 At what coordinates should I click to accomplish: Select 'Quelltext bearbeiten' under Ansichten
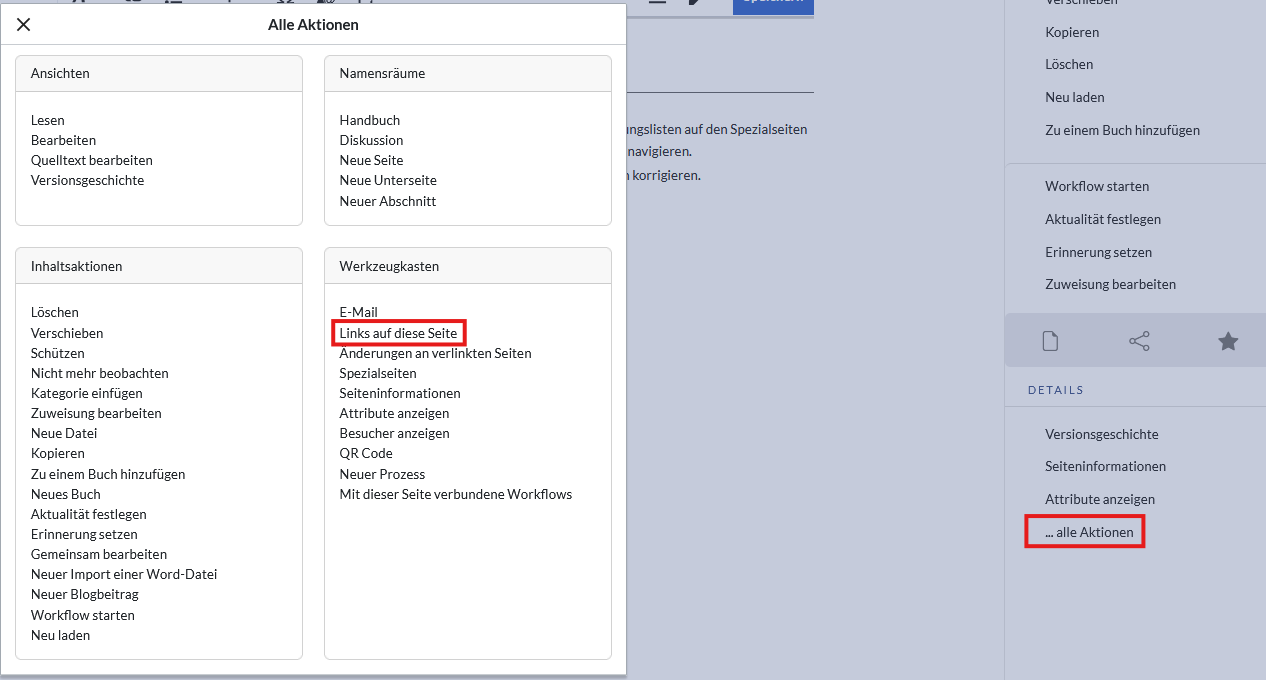click(x=92, y=160)
